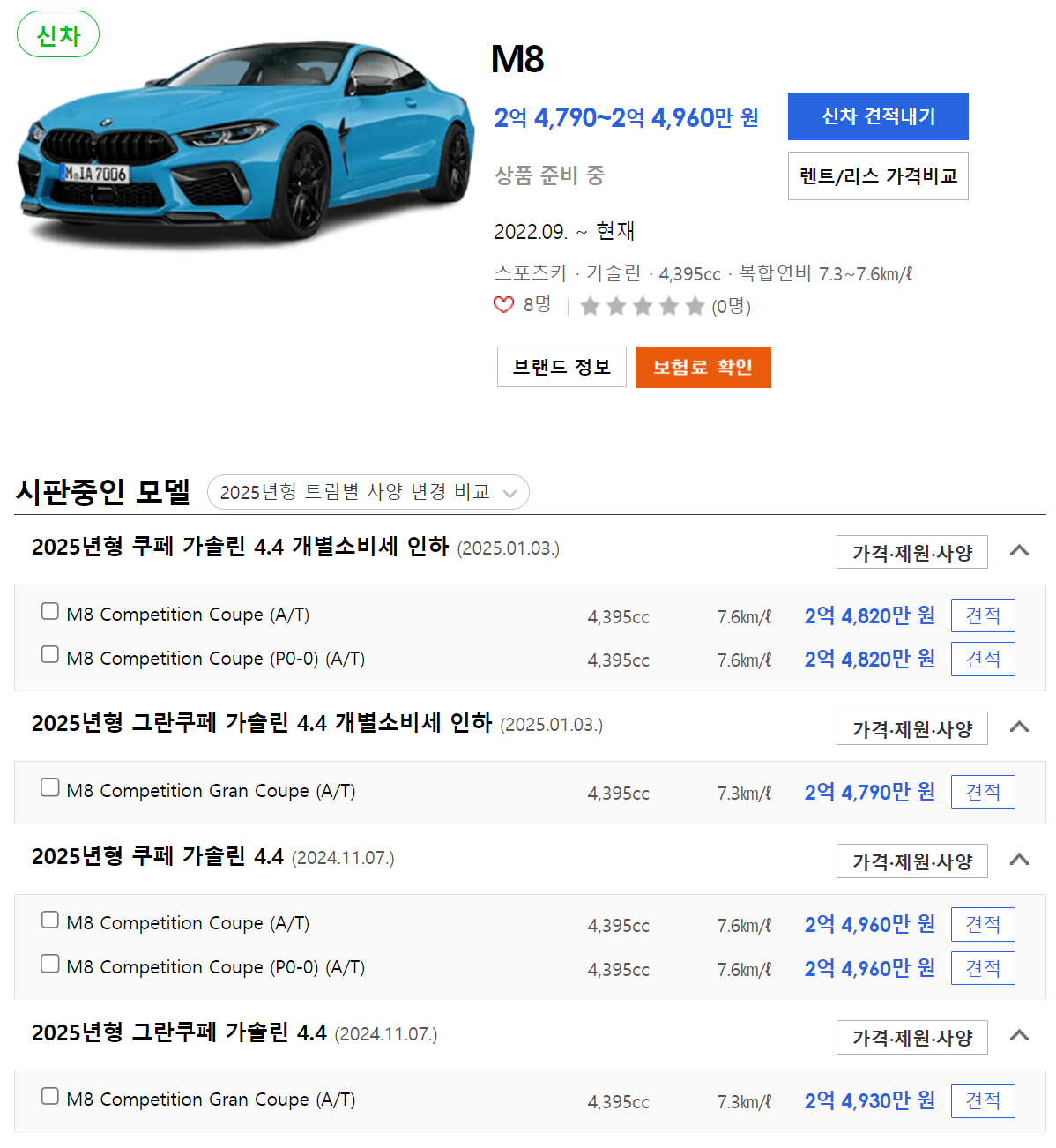The height and width of the screenshot is (1148, 1056).
Task: Click the M8 model title
Action: click(517, 59)
